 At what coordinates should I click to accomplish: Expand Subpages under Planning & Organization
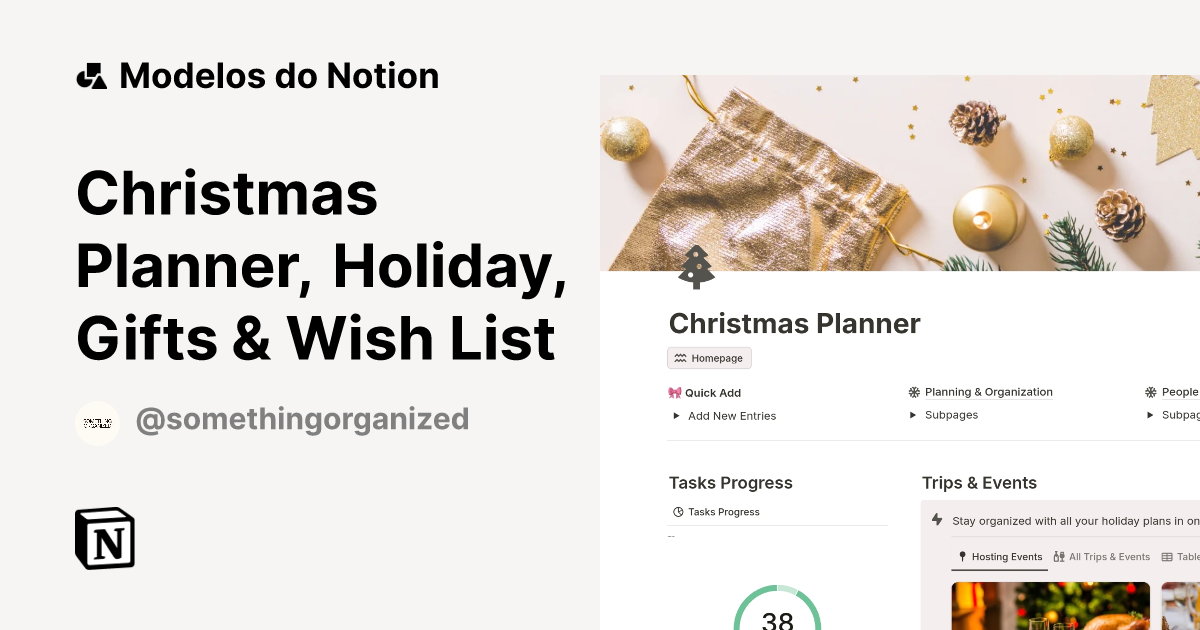912,414
